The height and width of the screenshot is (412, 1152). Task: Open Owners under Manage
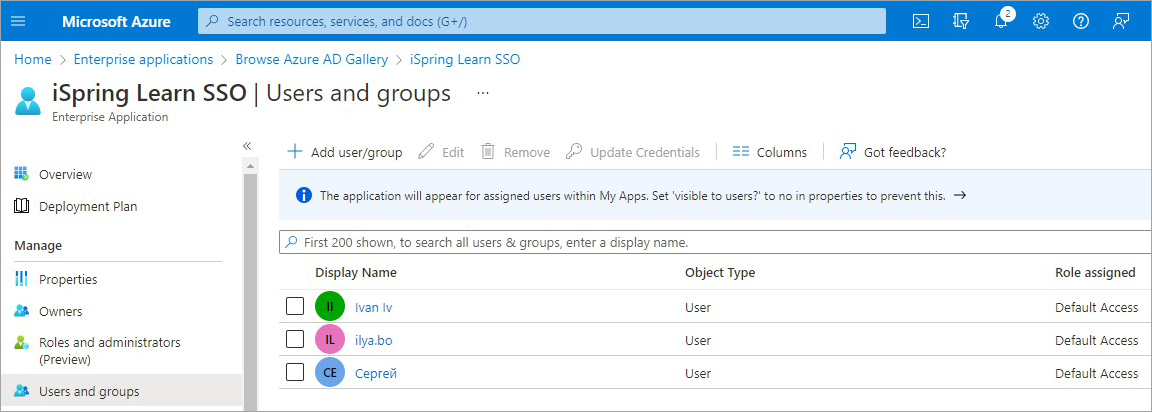[60, 311]
